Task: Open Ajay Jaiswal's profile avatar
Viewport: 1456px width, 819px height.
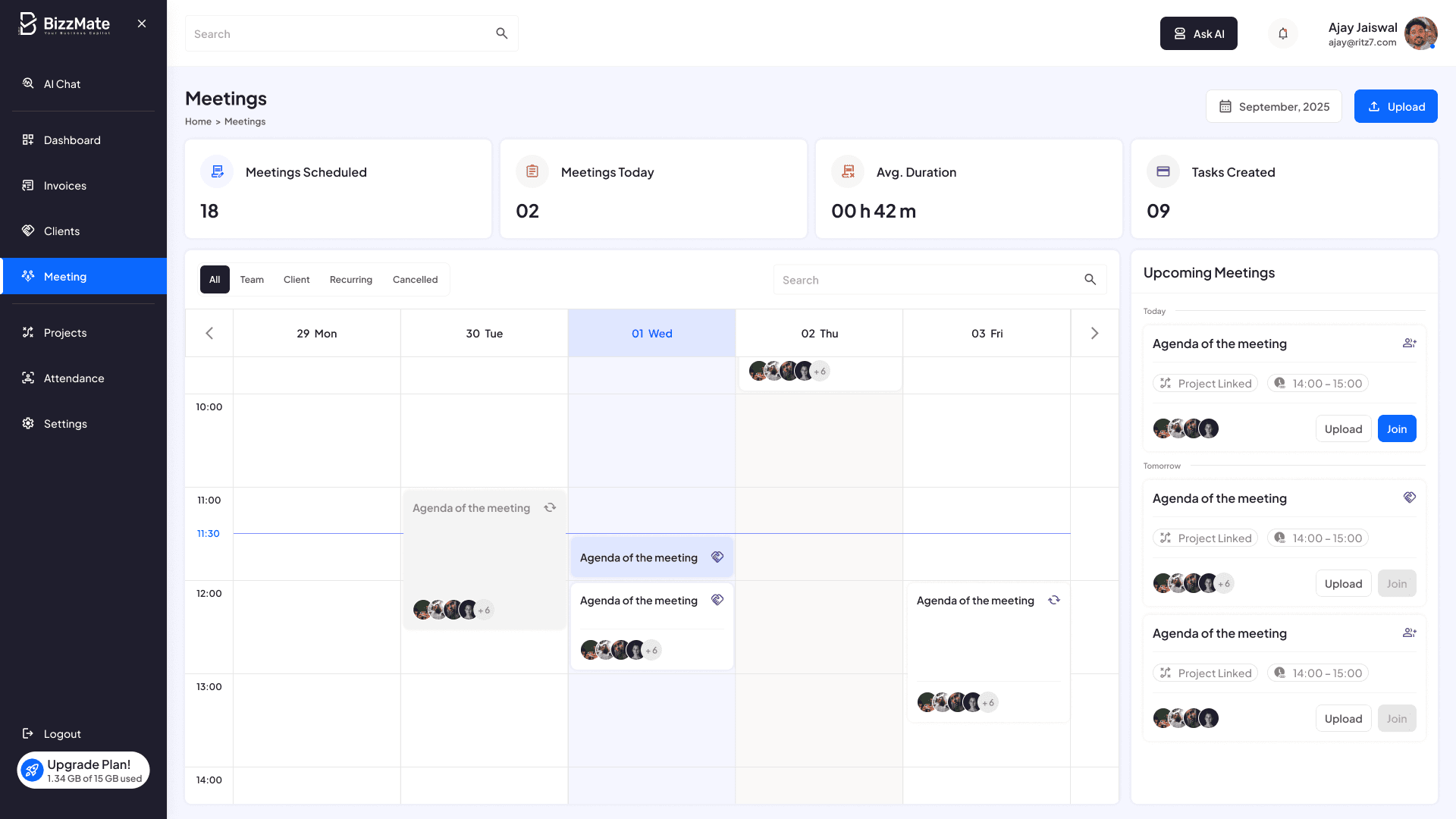Action: (x=1420, y=33)
